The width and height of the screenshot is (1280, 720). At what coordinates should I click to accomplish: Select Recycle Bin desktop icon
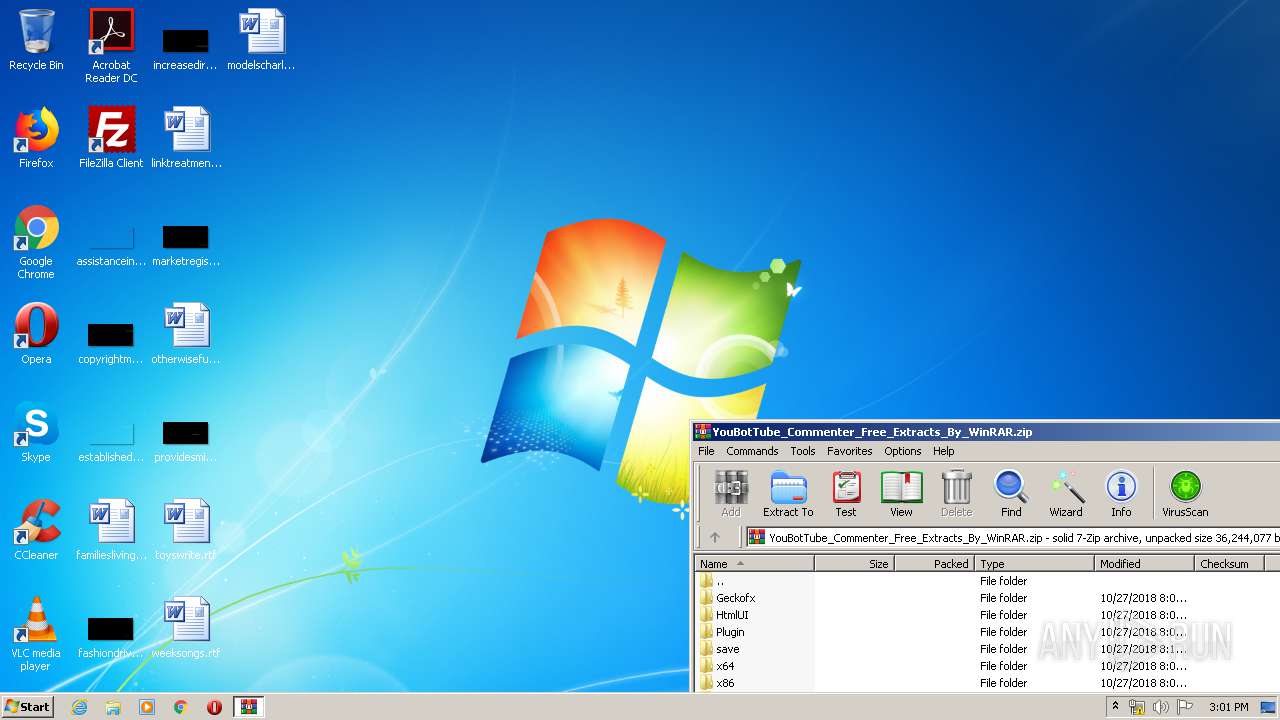point(36,40)
